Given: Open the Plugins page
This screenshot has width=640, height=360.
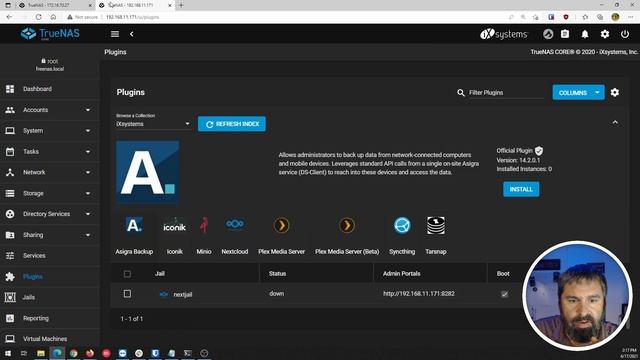Looking at the screenshot, I should 50,276.
